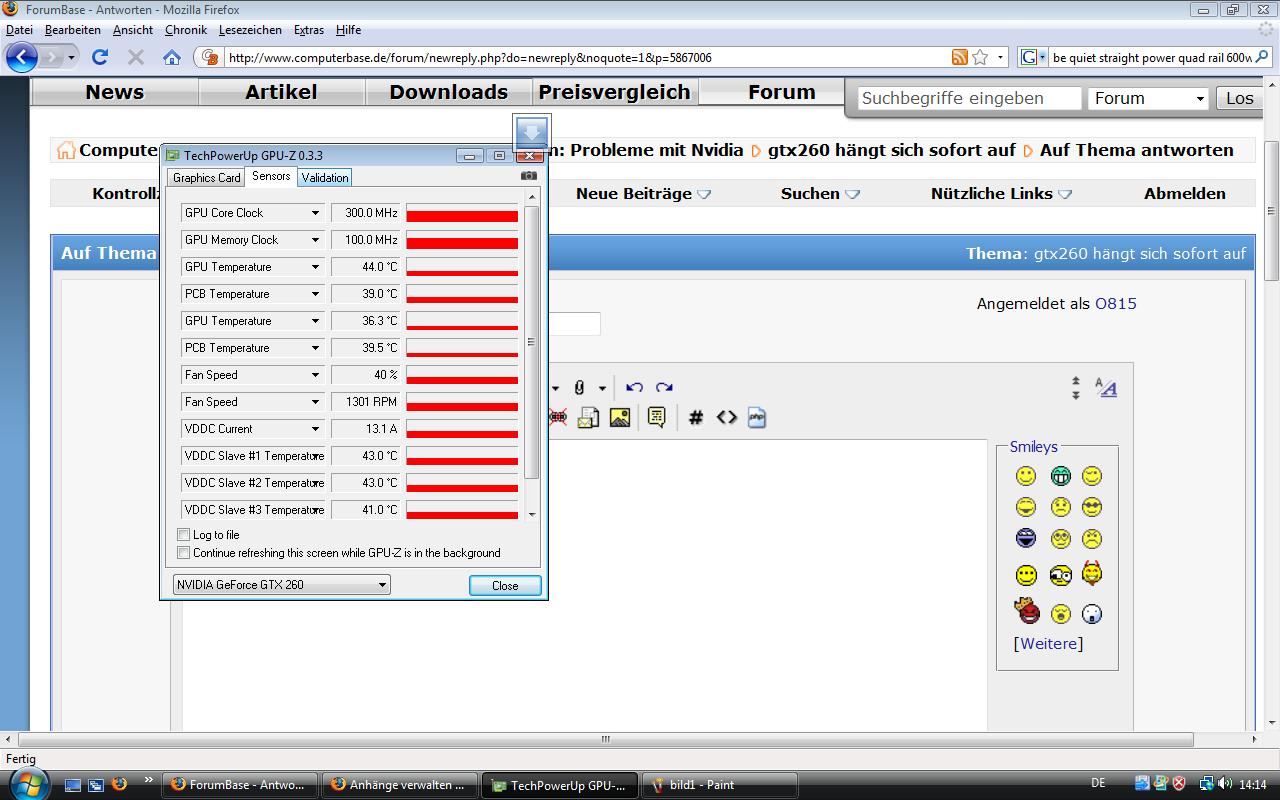
Task: Click the Firefox URL address bar
Action: click(x=586, y=57)
